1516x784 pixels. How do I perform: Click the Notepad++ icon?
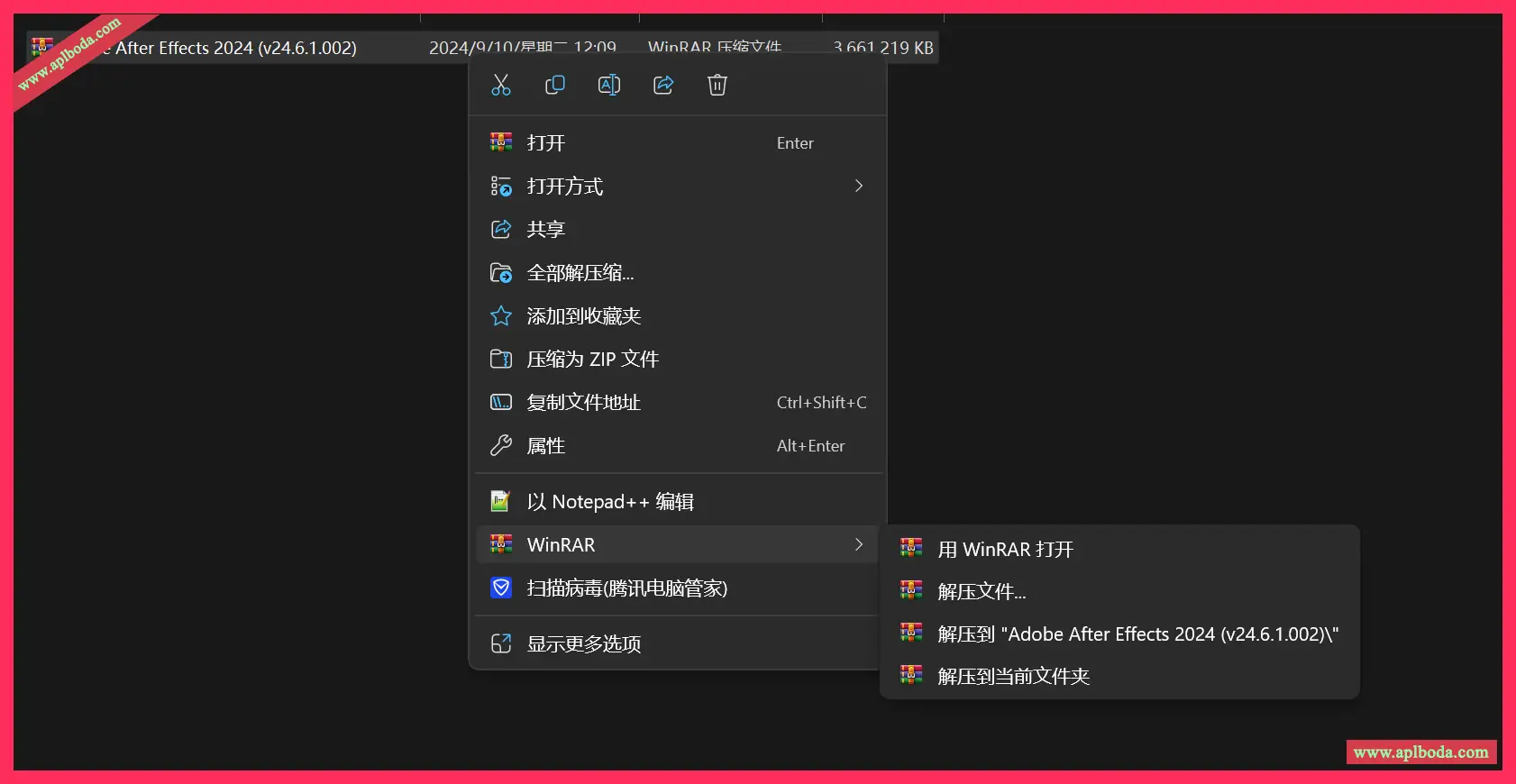click(x=500, y=500)
